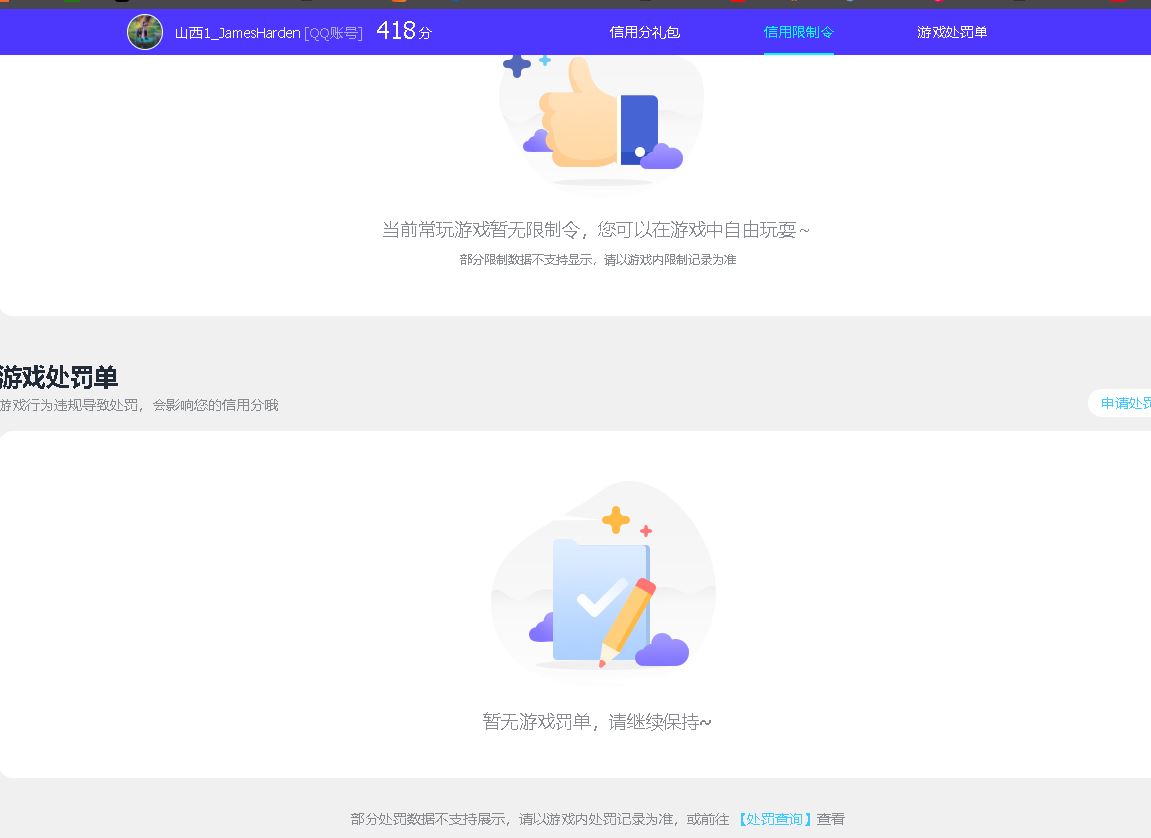The image size is (1151, 838).
Task: Click the 申请处罚 button on the right
Action: (1124, 402)
